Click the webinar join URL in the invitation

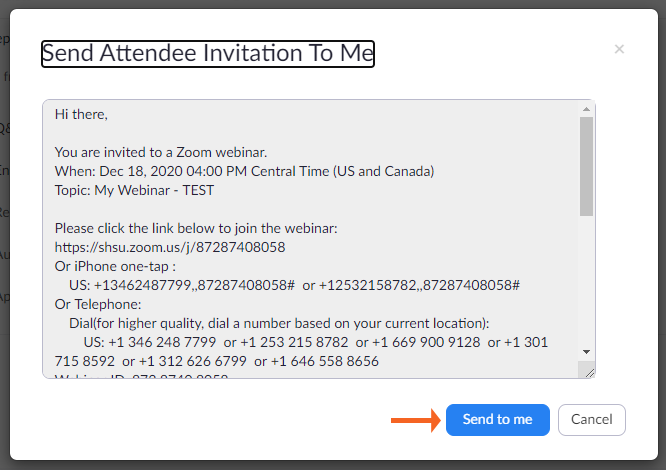tap(169, 247)
